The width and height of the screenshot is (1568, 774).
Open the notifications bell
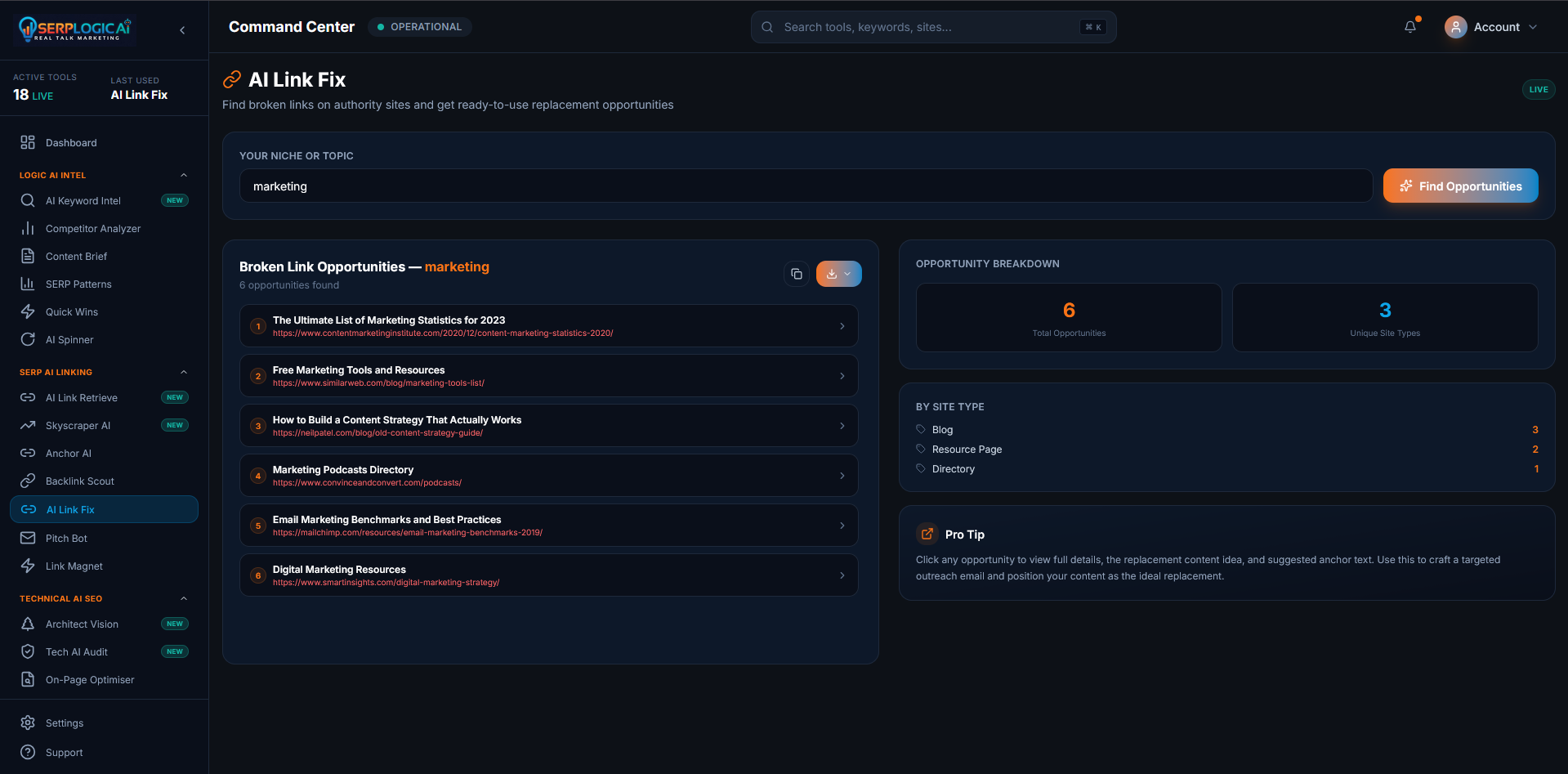click(1410, 27)
